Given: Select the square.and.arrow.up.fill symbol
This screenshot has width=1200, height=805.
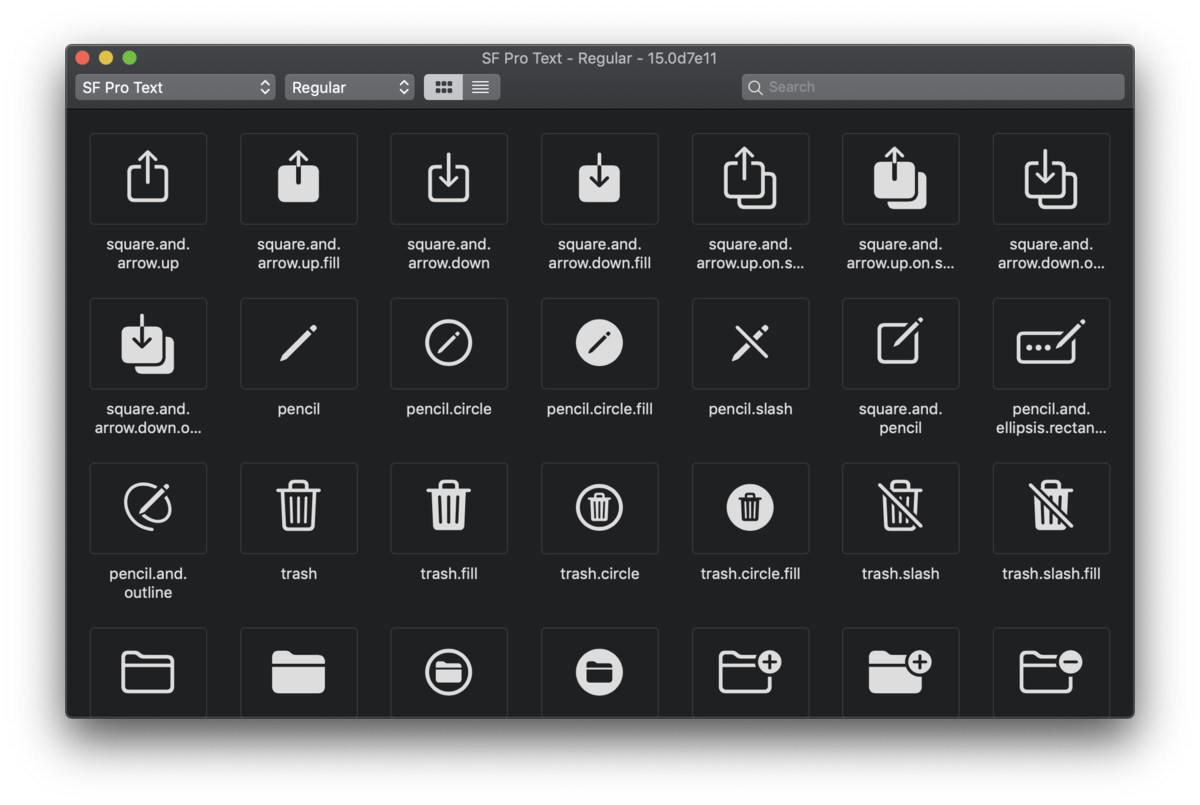Looking at the screenshot, I should 299,178.
